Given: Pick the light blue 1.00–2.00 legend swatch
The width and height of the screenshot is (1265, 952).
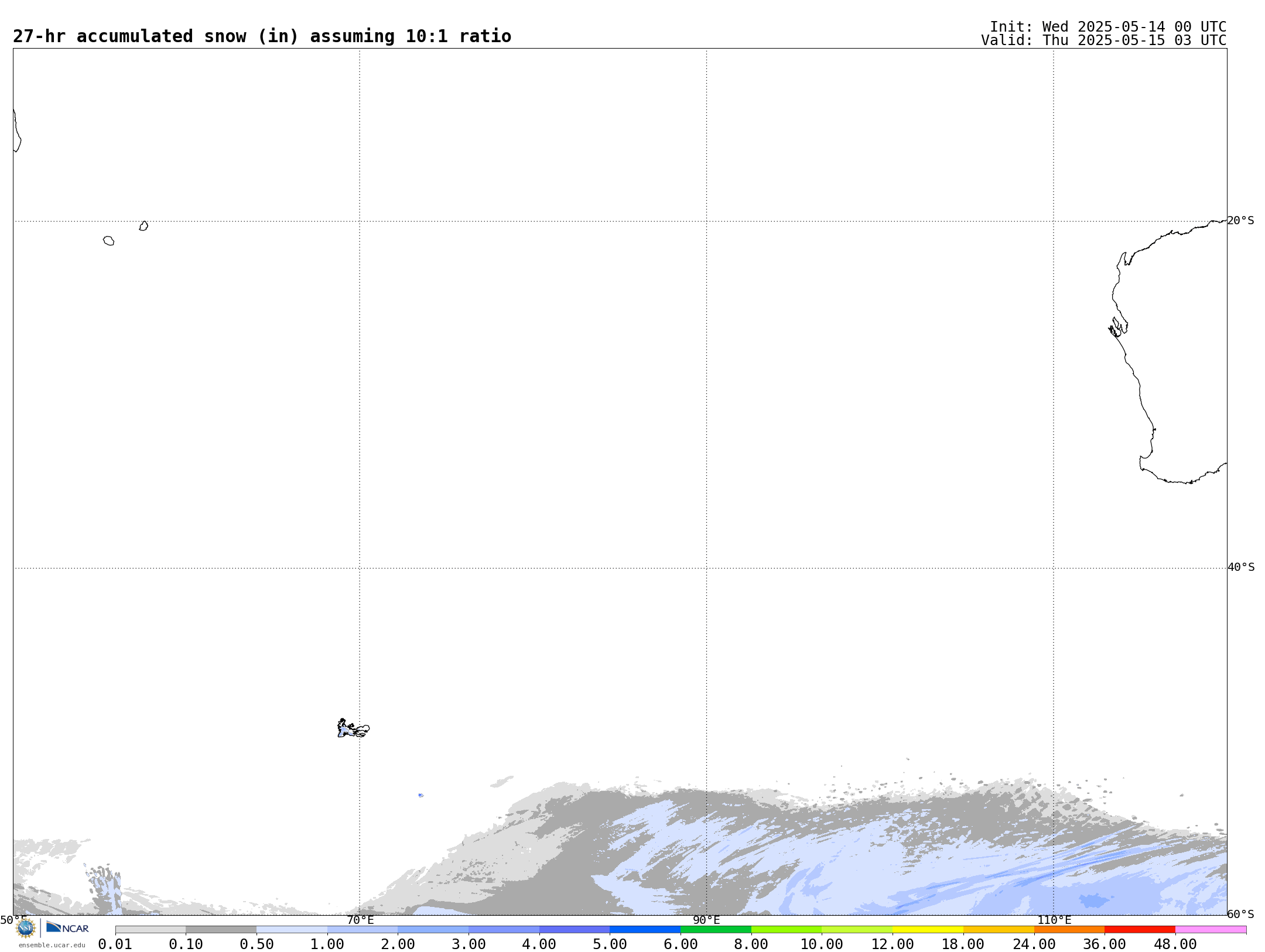Looking at the screenshot, I should pos(363,930).
